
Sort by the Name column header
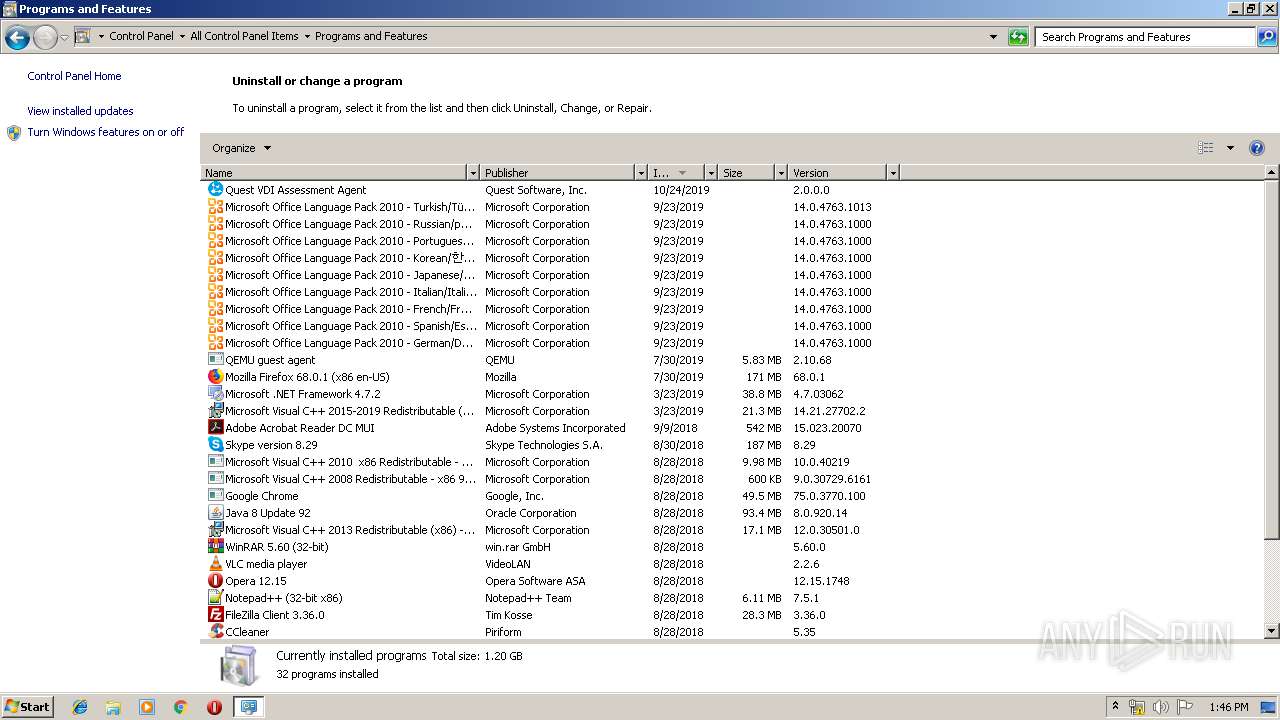pyautogui.click(x=334, y=173)
